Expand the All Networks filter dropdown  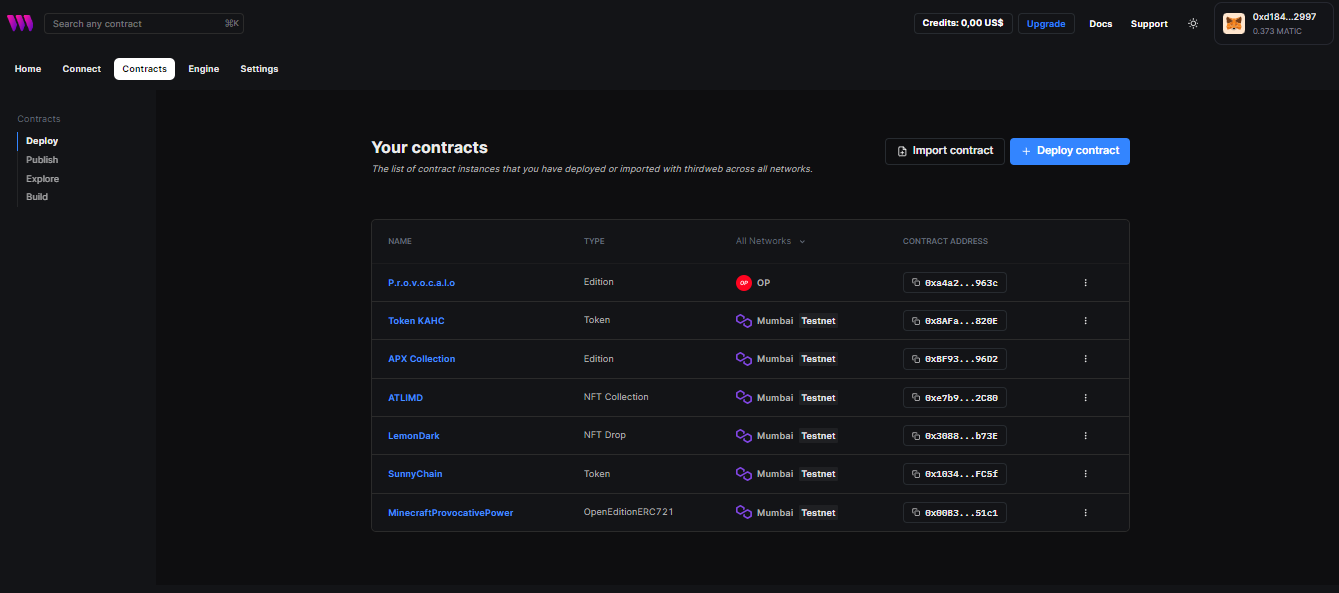click(x=770, y=241)
